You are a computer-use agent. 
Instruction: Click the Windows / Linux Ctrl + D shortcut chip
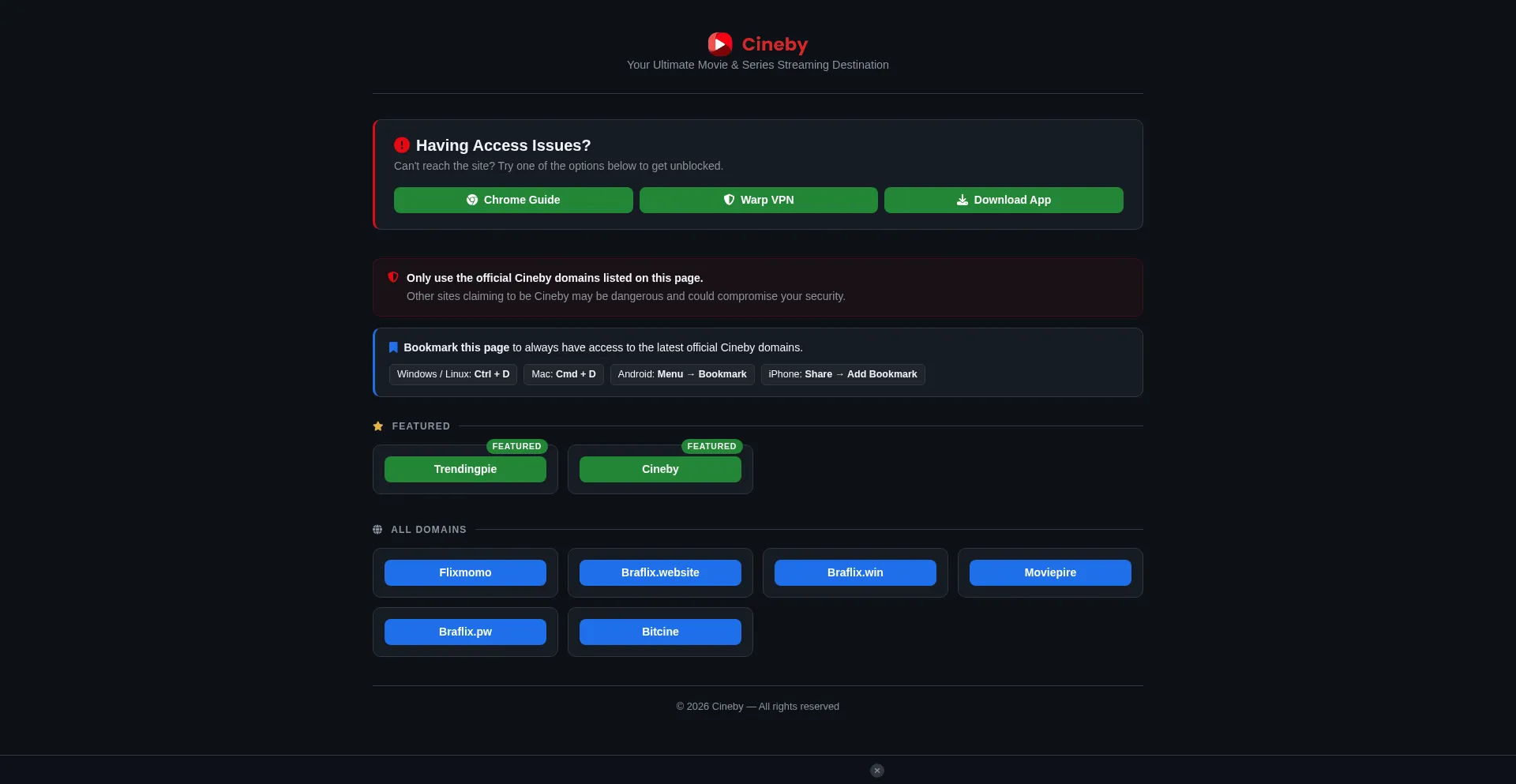tap(453, 374)
